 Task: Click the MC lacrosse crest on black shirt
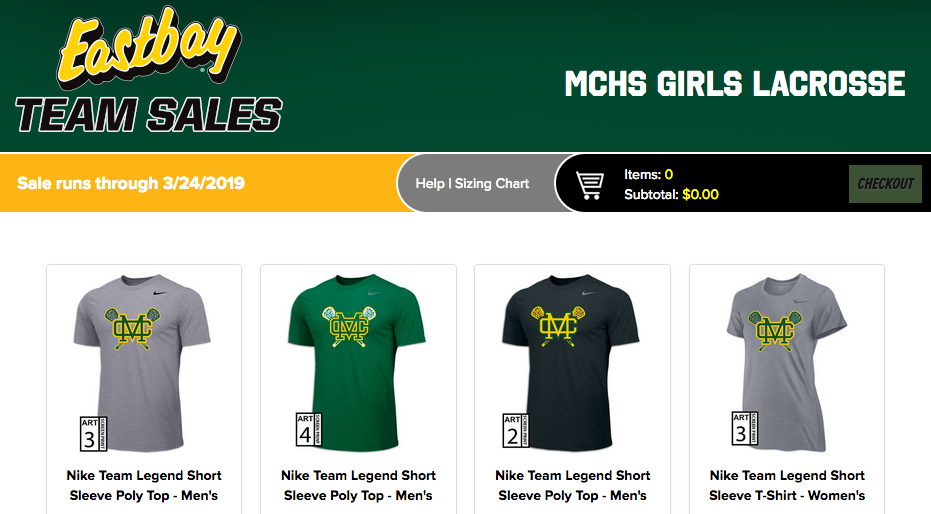tap(558, 325)
